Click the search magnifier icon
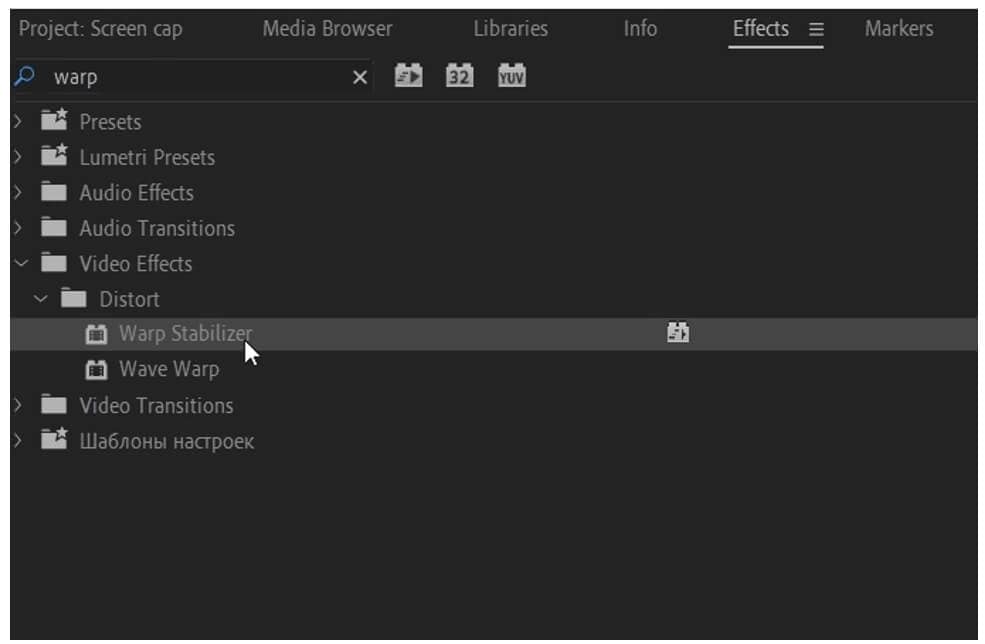Screen dimensions: 985x644 point(25,76)
